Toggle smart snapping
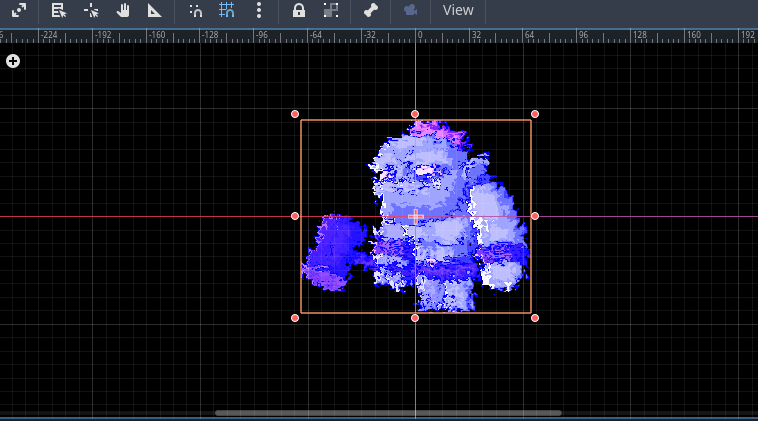 click(195, 10)
